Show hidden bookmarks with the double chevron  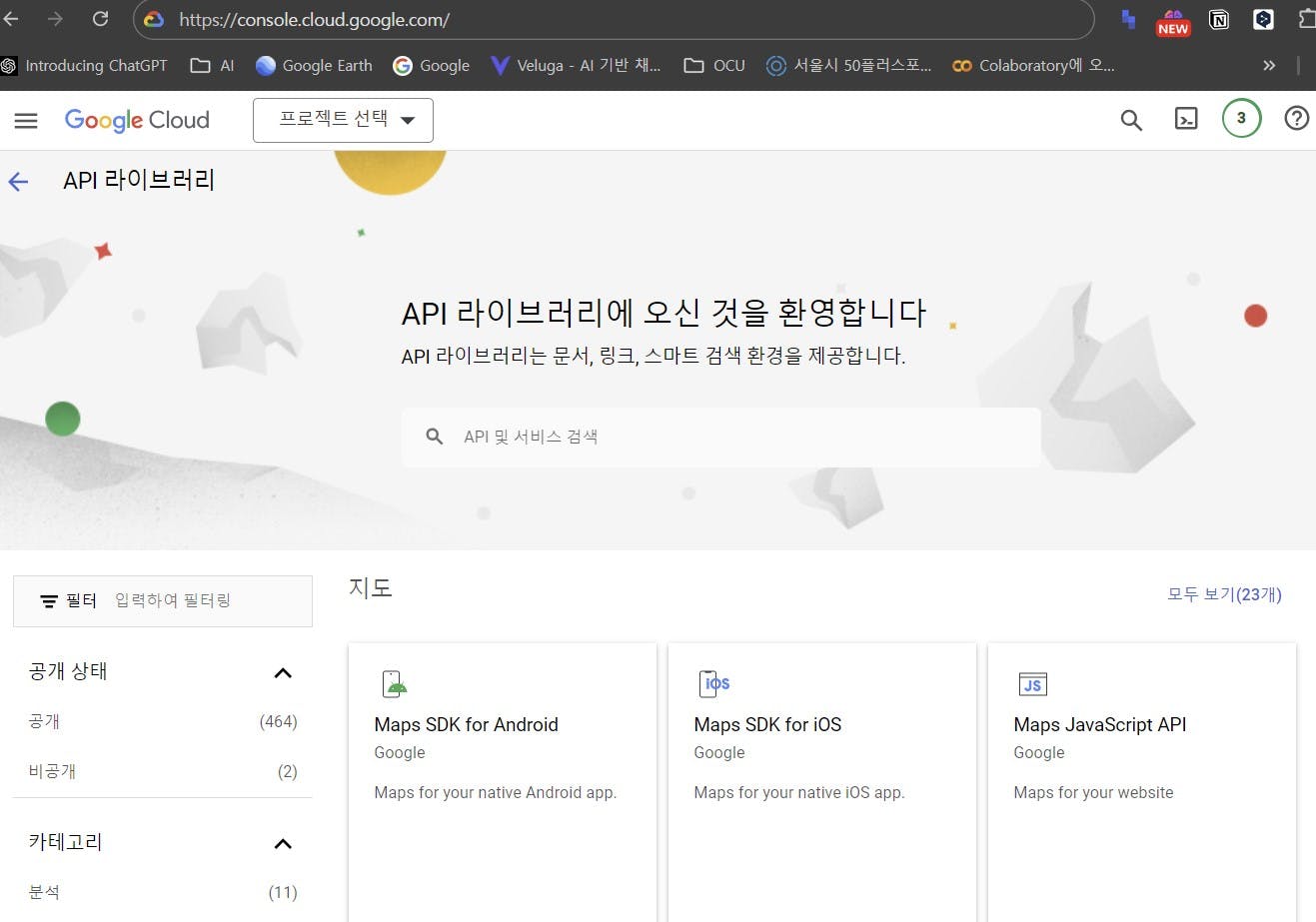click(x=1269, y=66)
